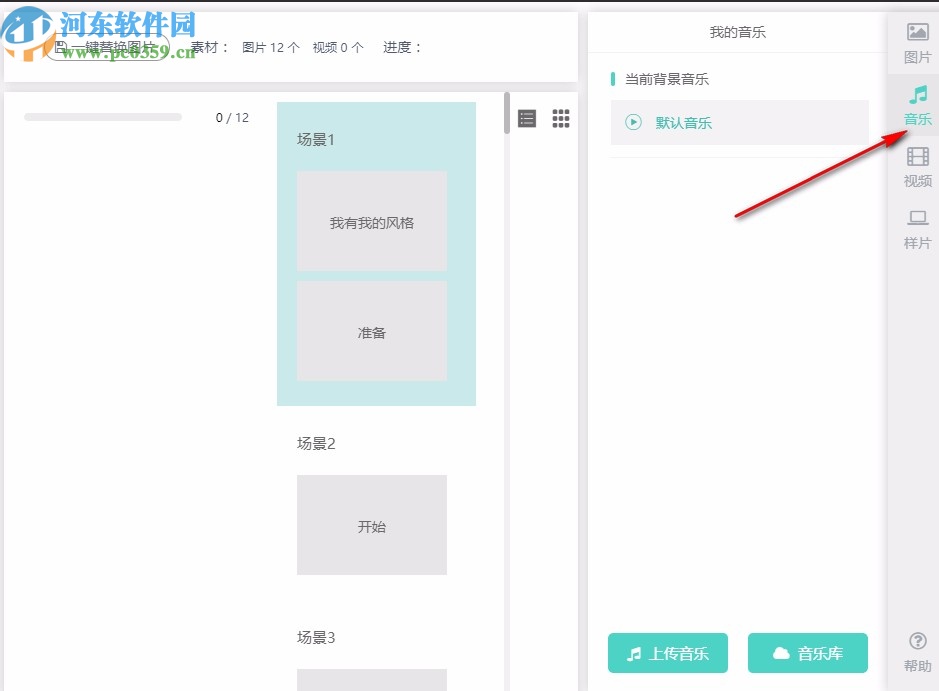Switch to list view of scenes
This screenshot has width=939, height=691.
point(526,118)
